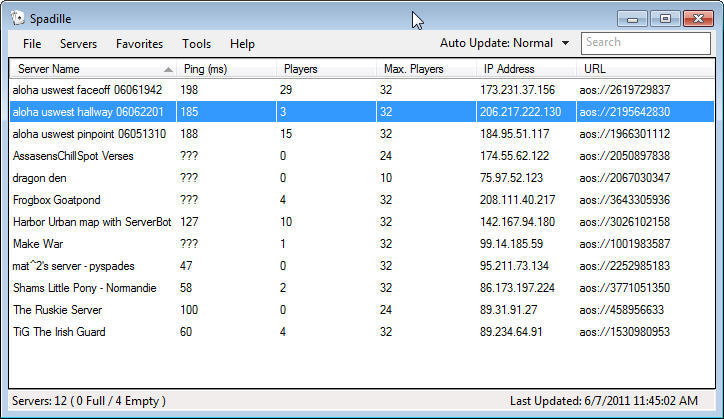This screenshot has height=419, width=724.
Task: Click IP address 206.217.222.130
Action: (x=520, y=112)
